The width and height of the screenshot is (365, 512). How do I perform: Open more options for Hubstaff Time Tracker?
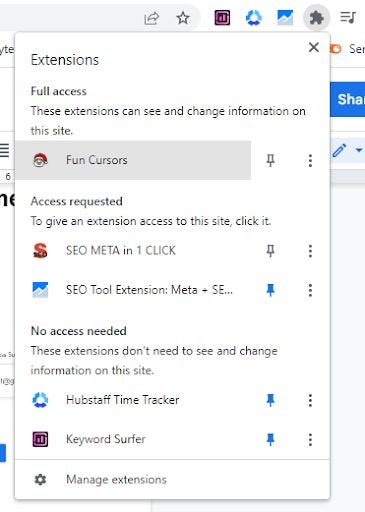click(310, 400)
